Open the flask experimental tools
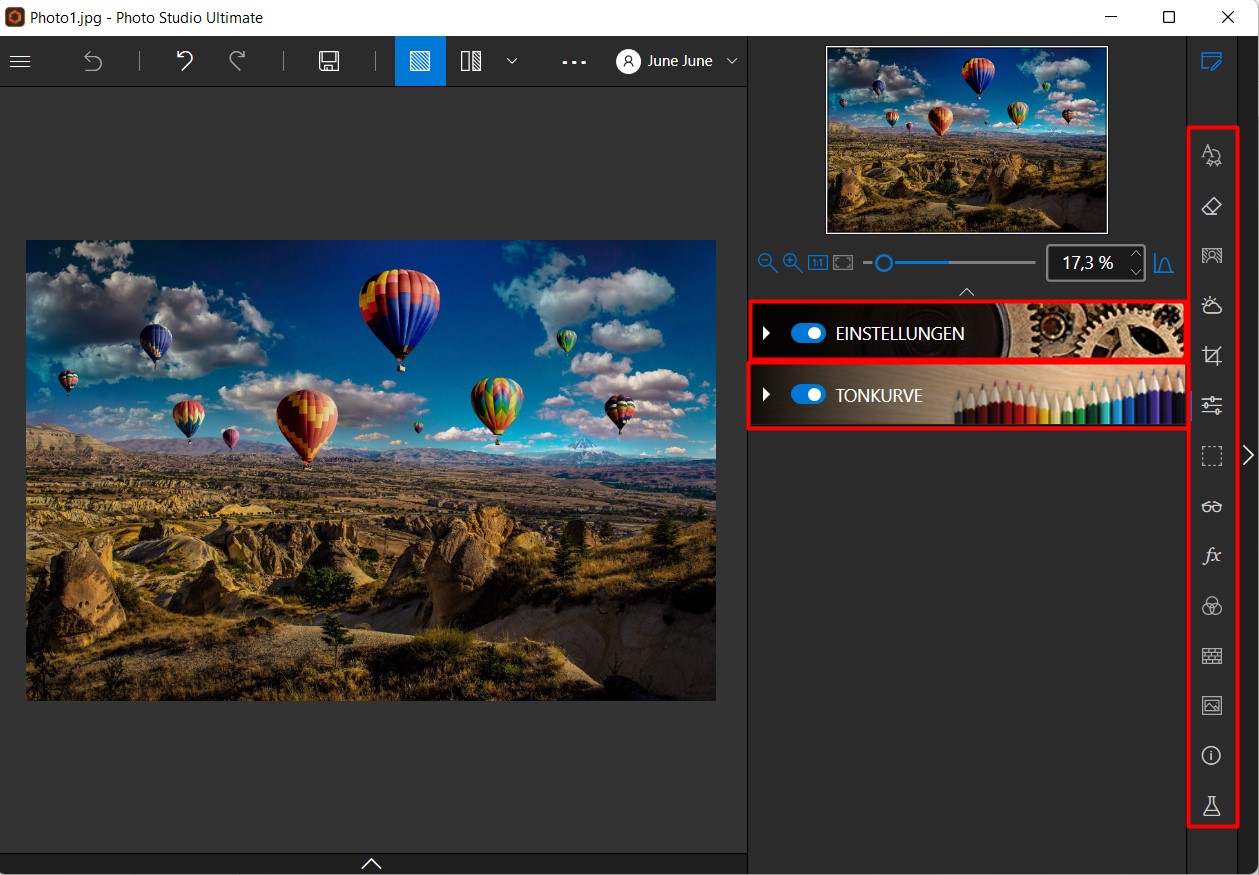Screen dimensions: 1259x875 (x=1211, y=806)
